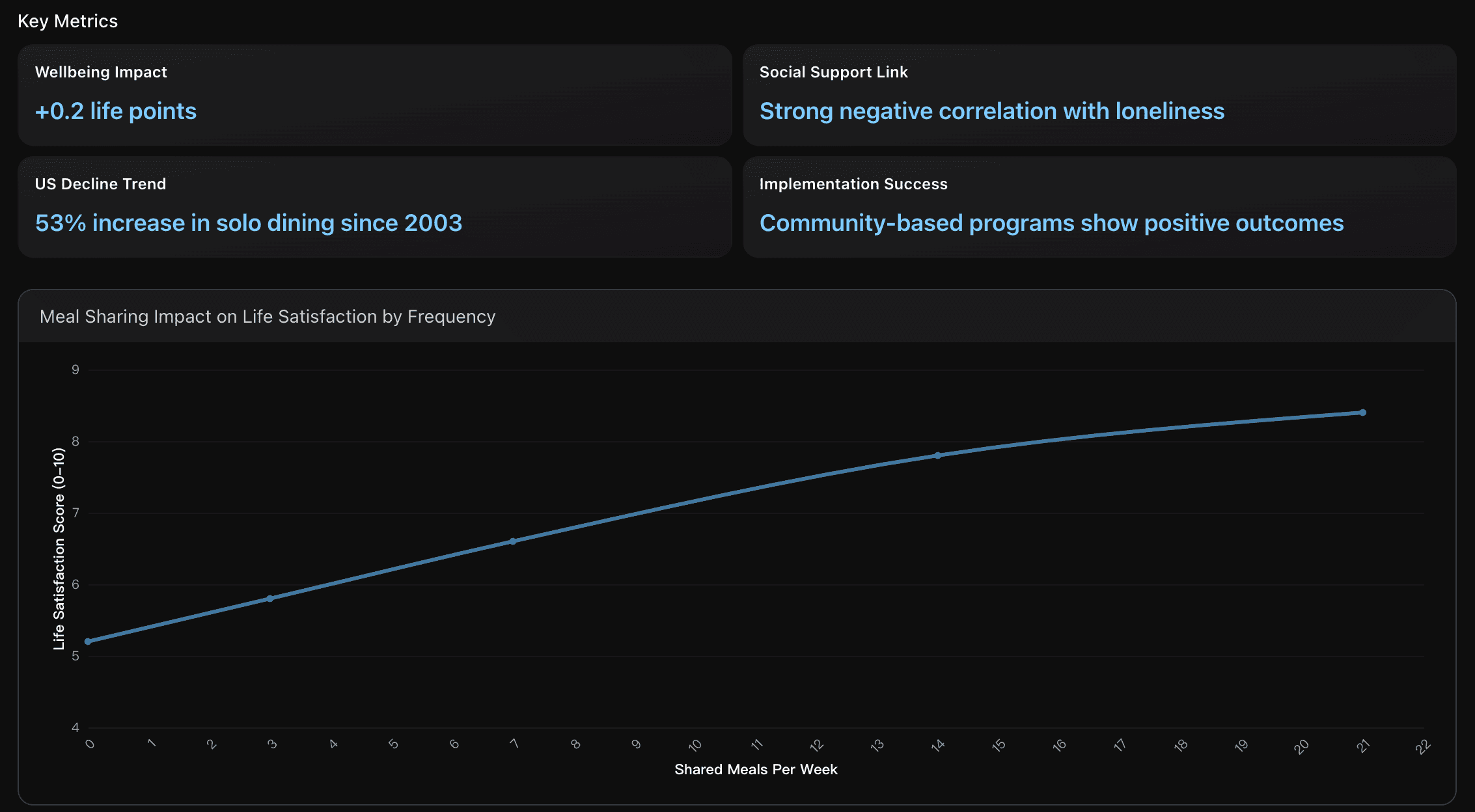Click the data point at 21 meals
This screenshot has height=812, width=1475.
[1362, 413]
